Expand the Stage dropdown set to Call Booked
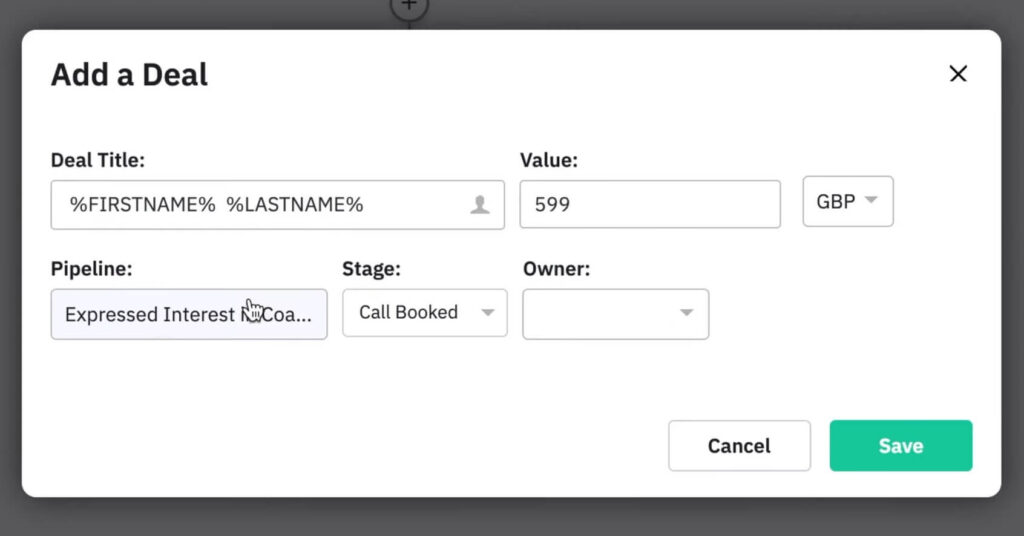Screen dimensions: 1024x536 424,313
